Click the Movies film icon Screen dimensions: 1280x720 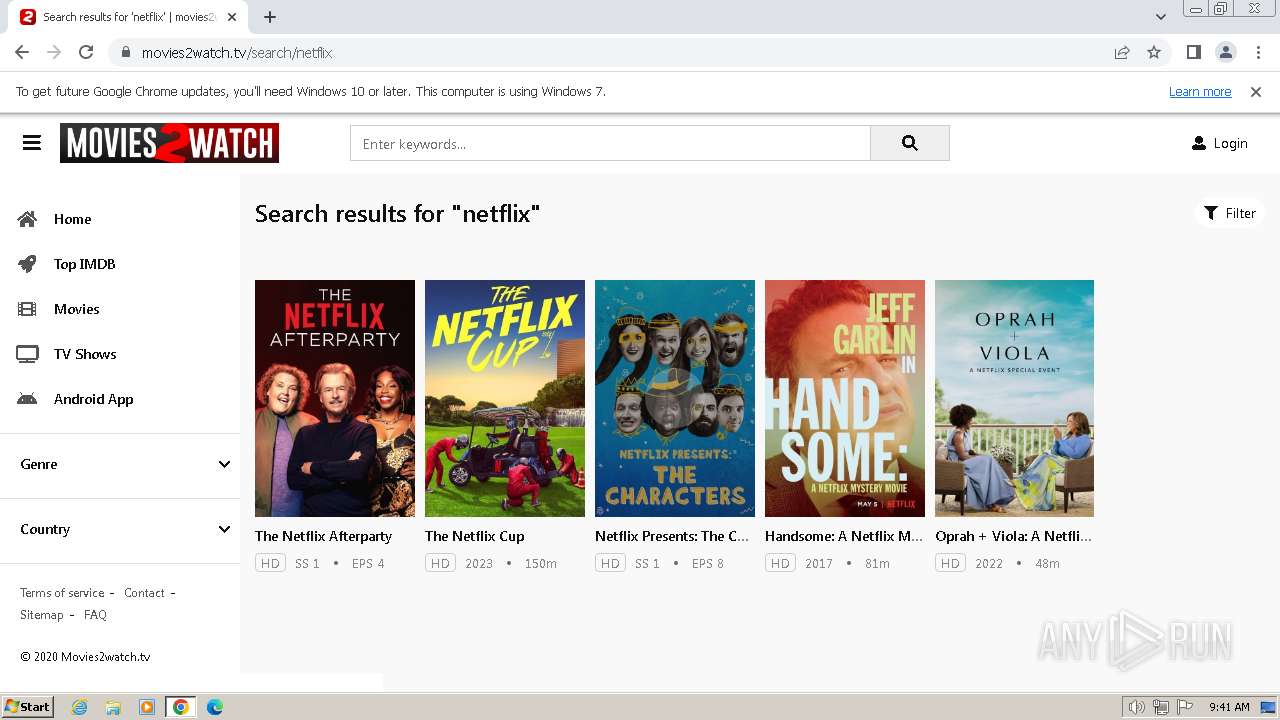[x=27, y=309]
